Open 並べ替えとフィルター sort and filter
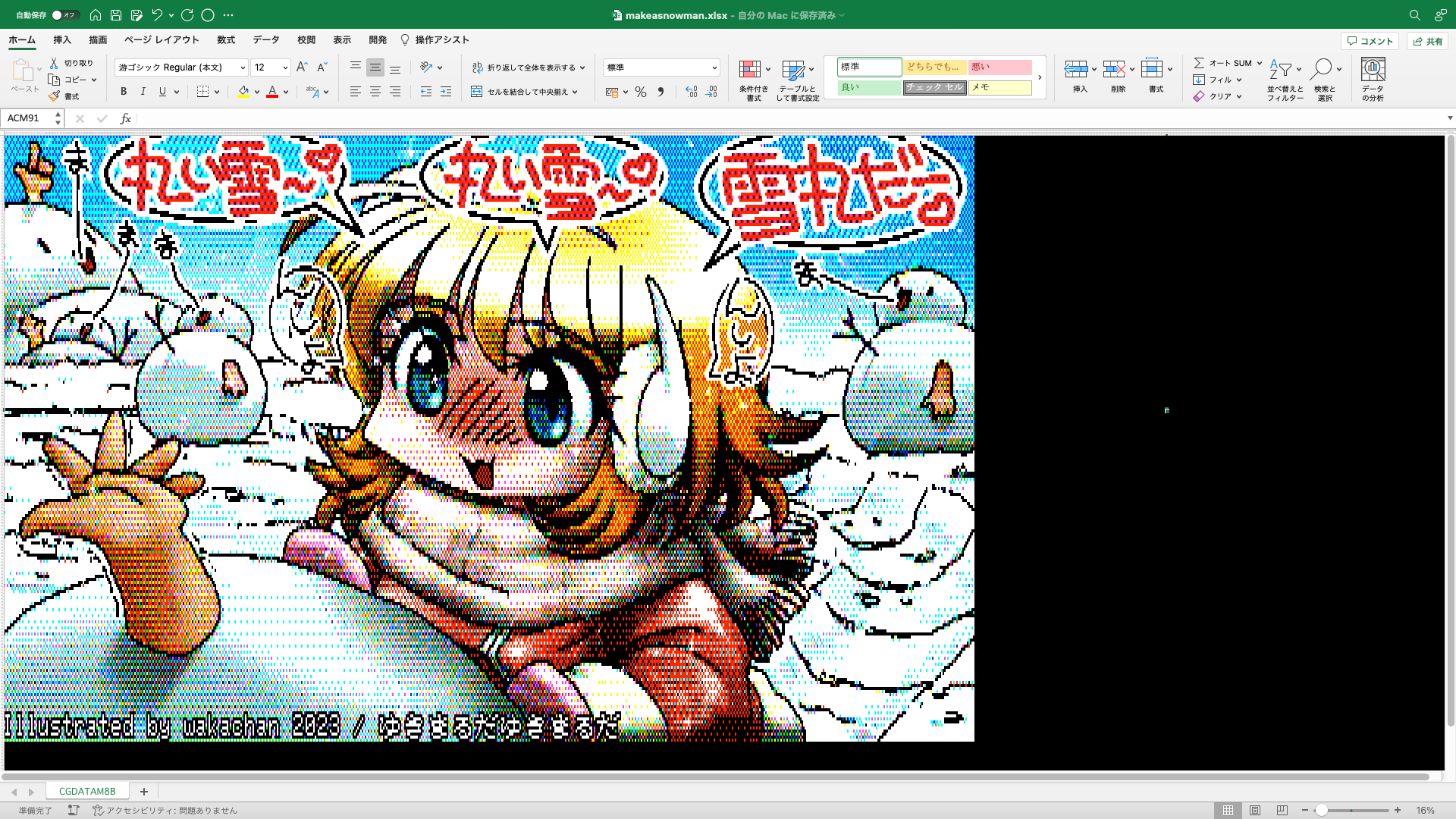1456x819 pixels. [x=1285, y=80]
